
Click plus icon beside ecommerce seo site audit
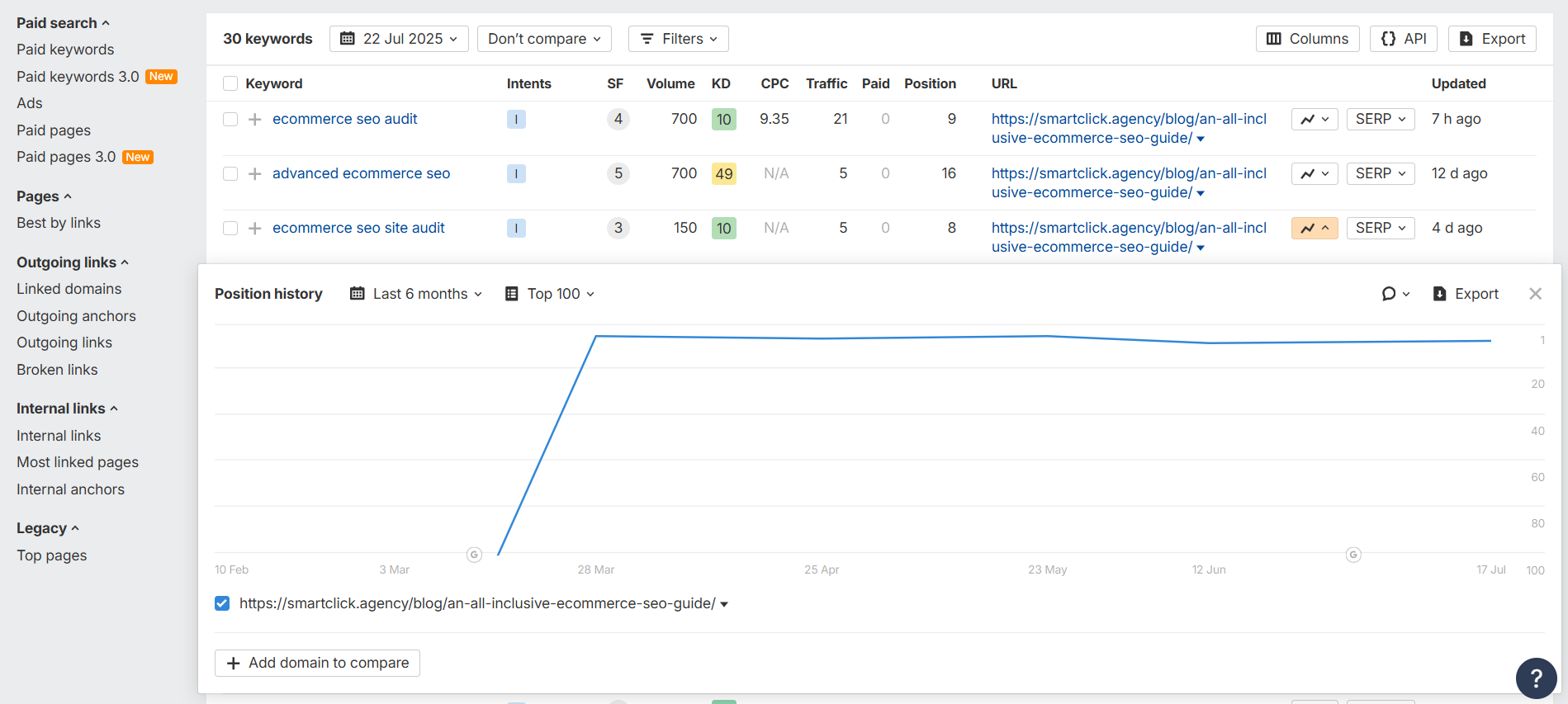(255, 229)
